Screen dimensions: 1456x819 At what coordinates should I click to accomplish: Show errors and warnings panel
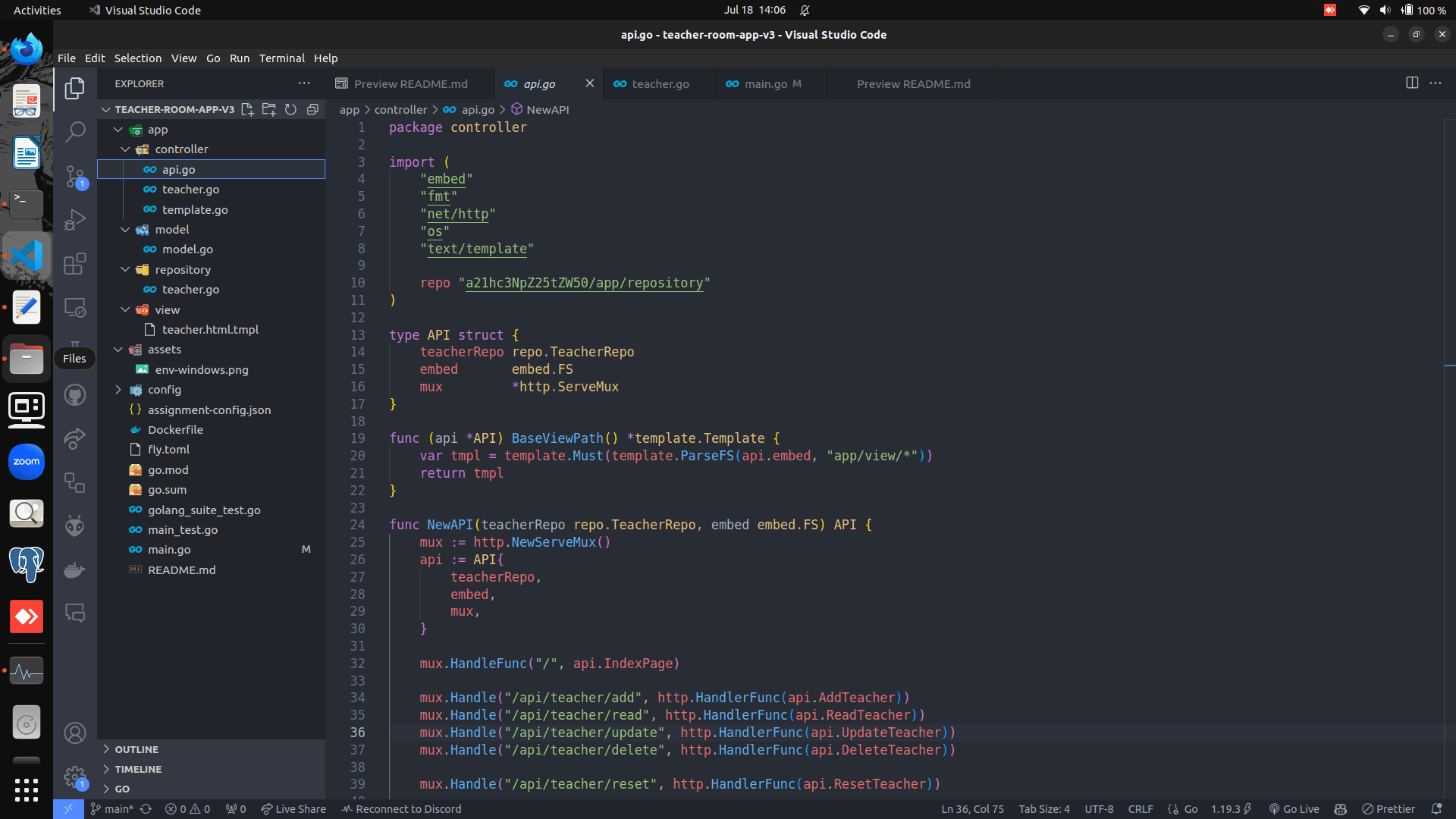click(x=187, y=809)
